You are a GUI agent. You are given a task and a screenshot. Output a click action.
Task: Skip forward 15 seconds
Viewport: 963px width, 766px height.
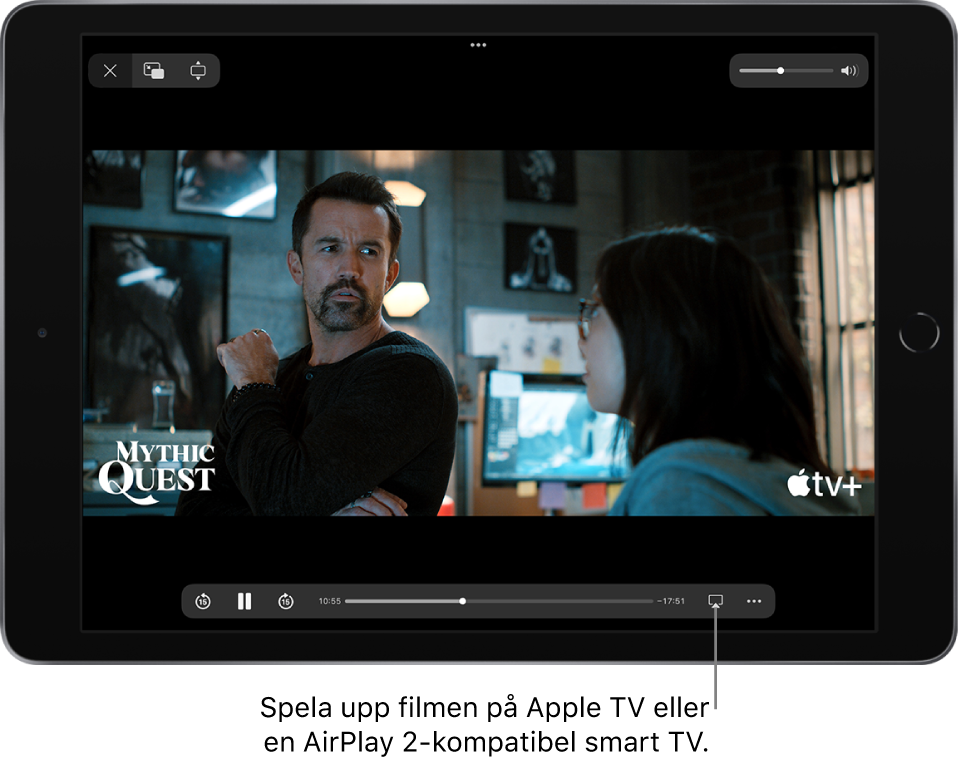click(286, 601)
